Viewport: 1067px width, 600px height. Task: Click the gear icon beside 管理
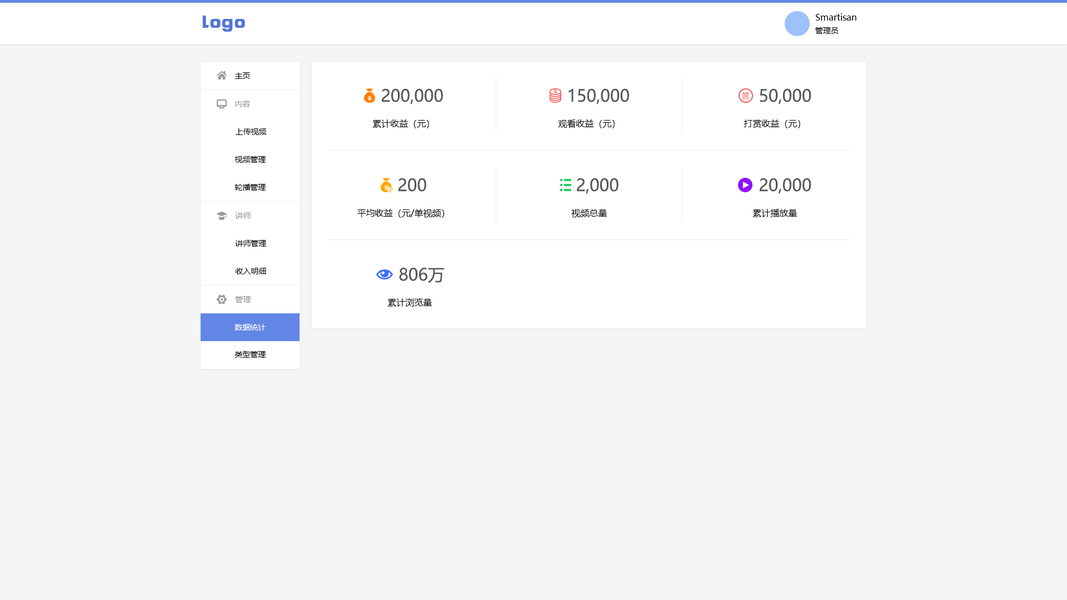[x=222, y=300]
